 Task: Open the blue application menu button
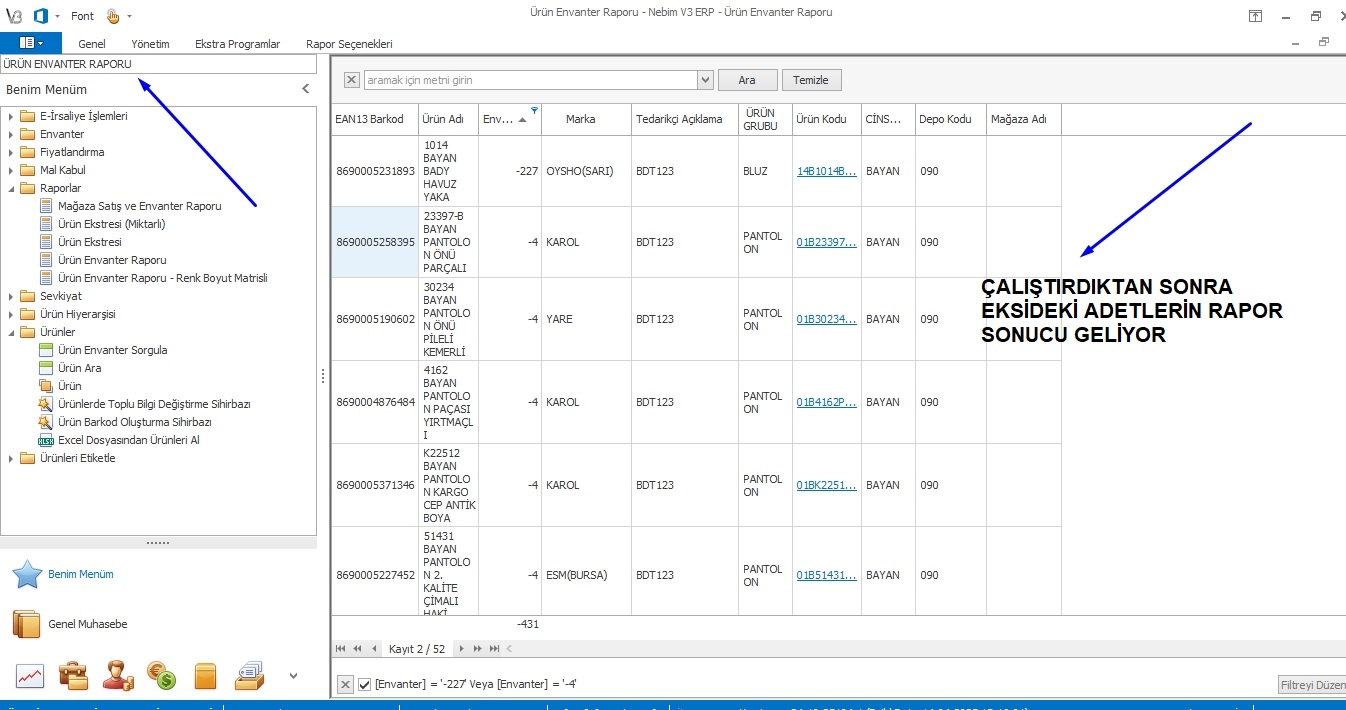31,43
